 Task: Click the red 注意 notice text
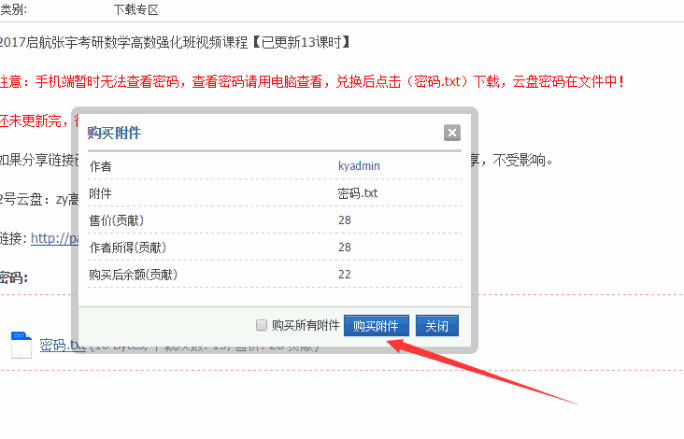point(310,81)
